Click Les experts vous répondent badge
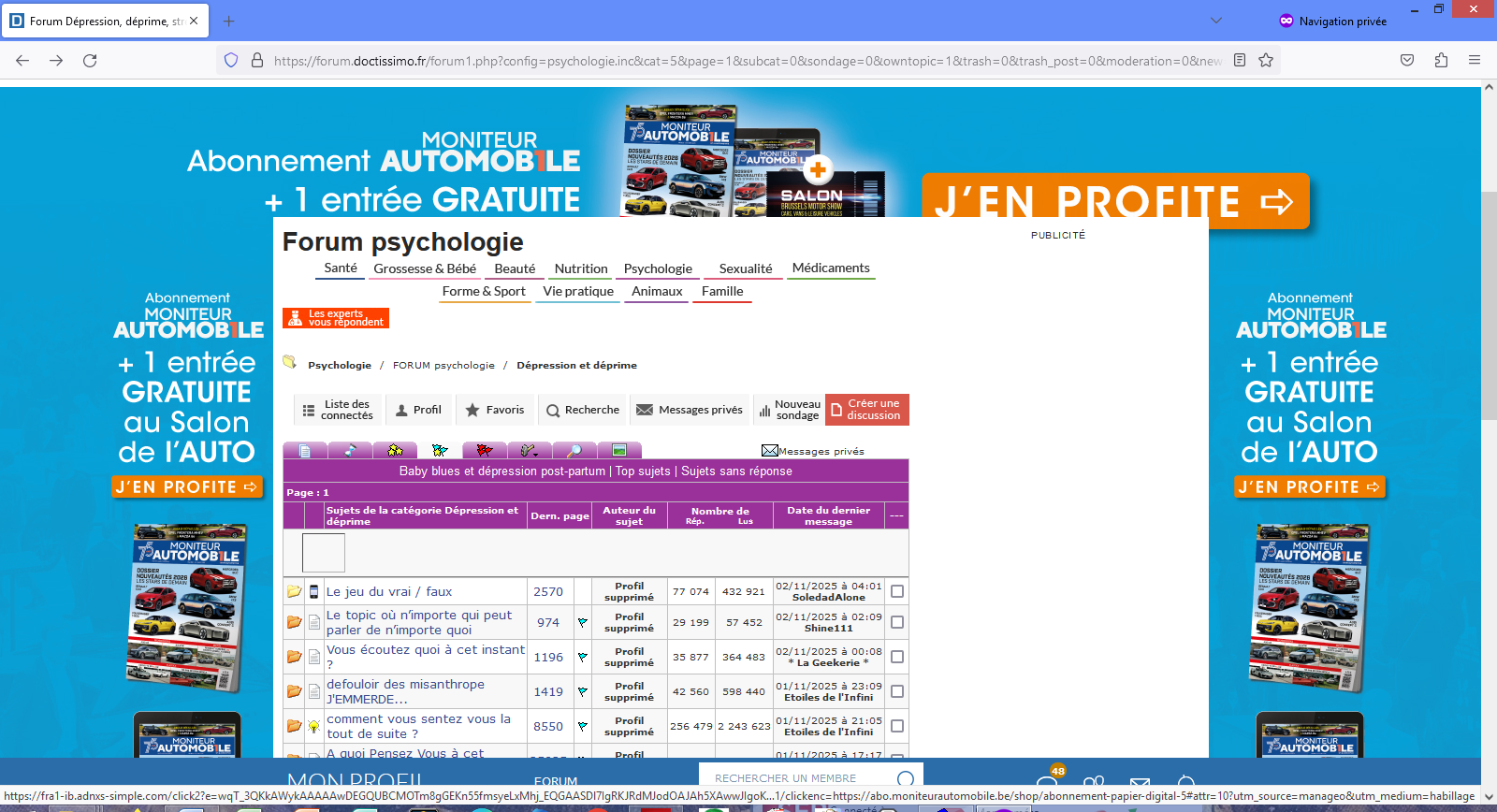This screenshot has width=1497, height=812. (336, 318)
